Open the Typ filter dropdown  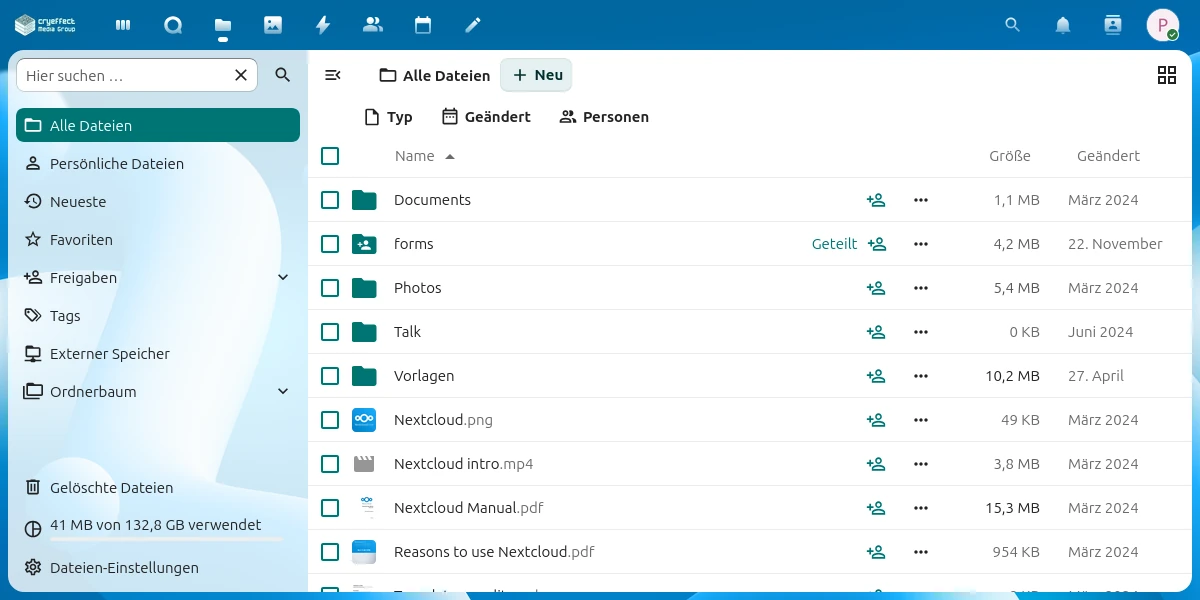388,117
